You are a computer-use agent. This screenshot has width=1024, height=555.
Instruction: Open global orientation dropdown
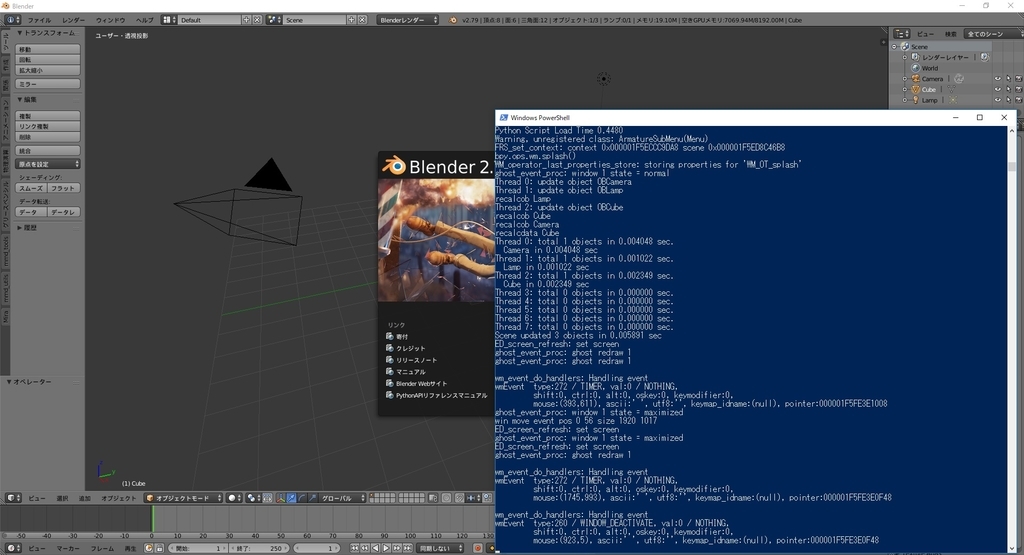pyautogui.click(x=343, y=498)
